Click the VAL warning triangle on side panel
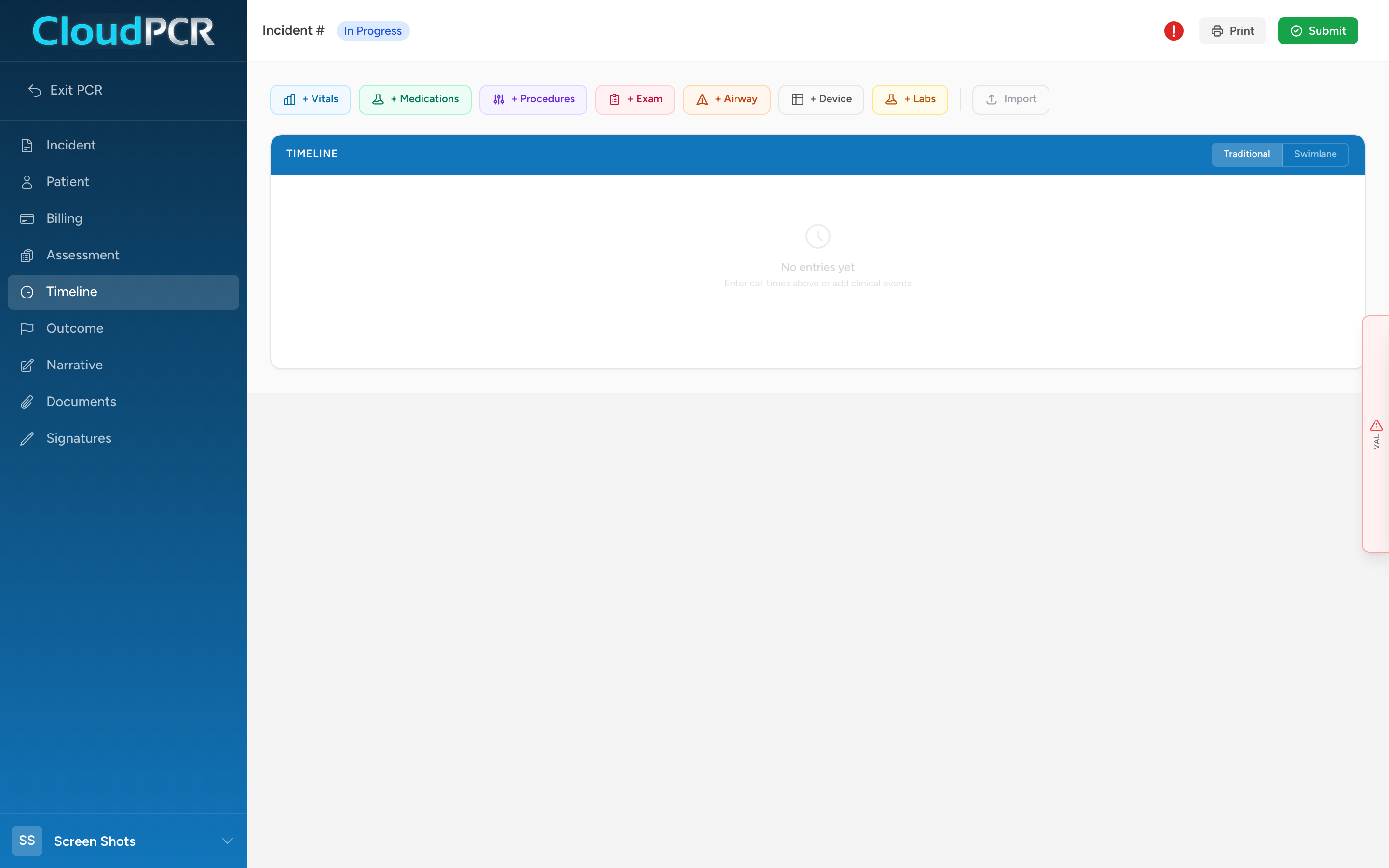 coord(1376,425)
